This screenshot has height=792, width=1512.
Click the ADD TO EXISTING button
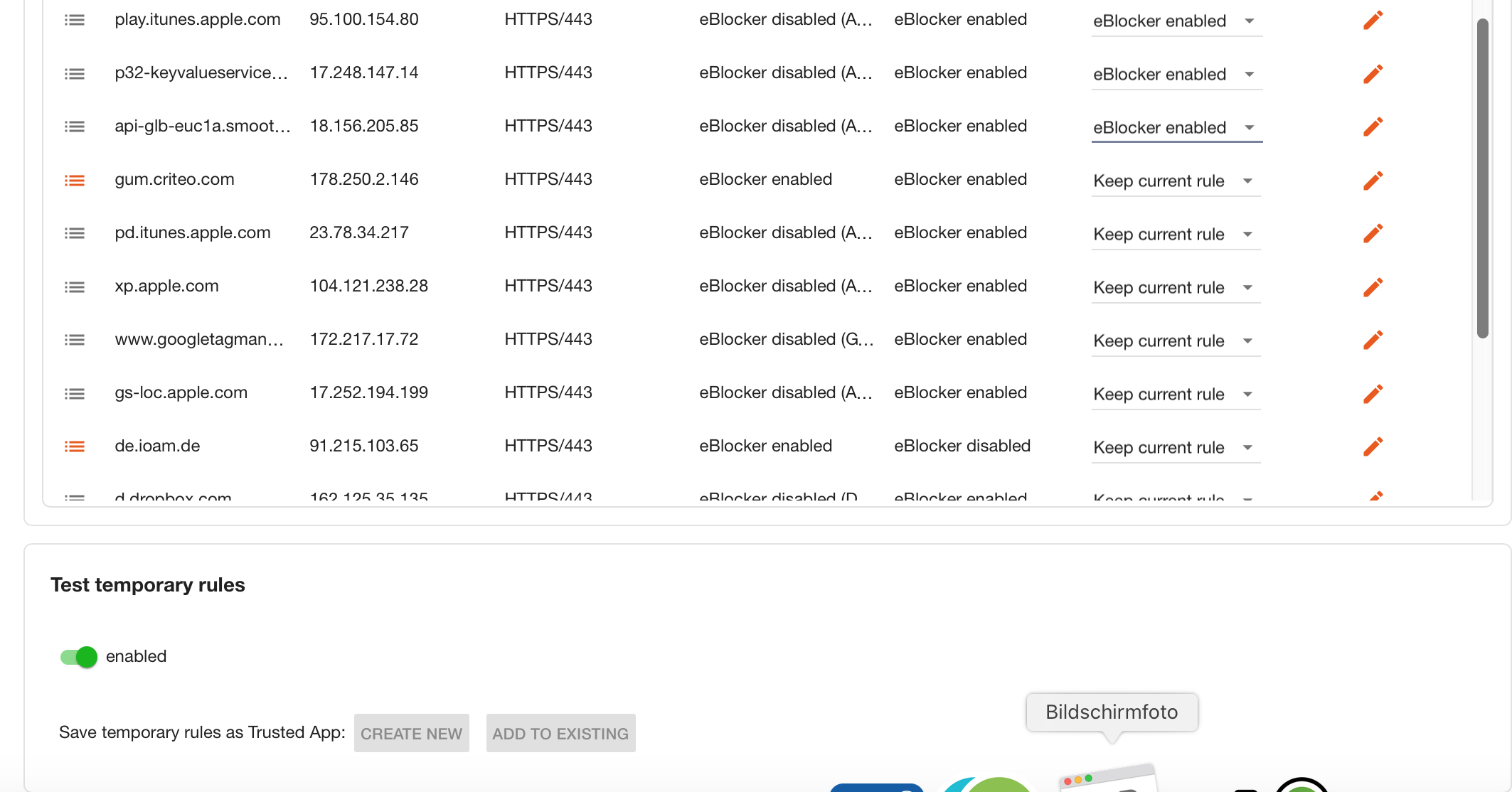coord(560,733)
